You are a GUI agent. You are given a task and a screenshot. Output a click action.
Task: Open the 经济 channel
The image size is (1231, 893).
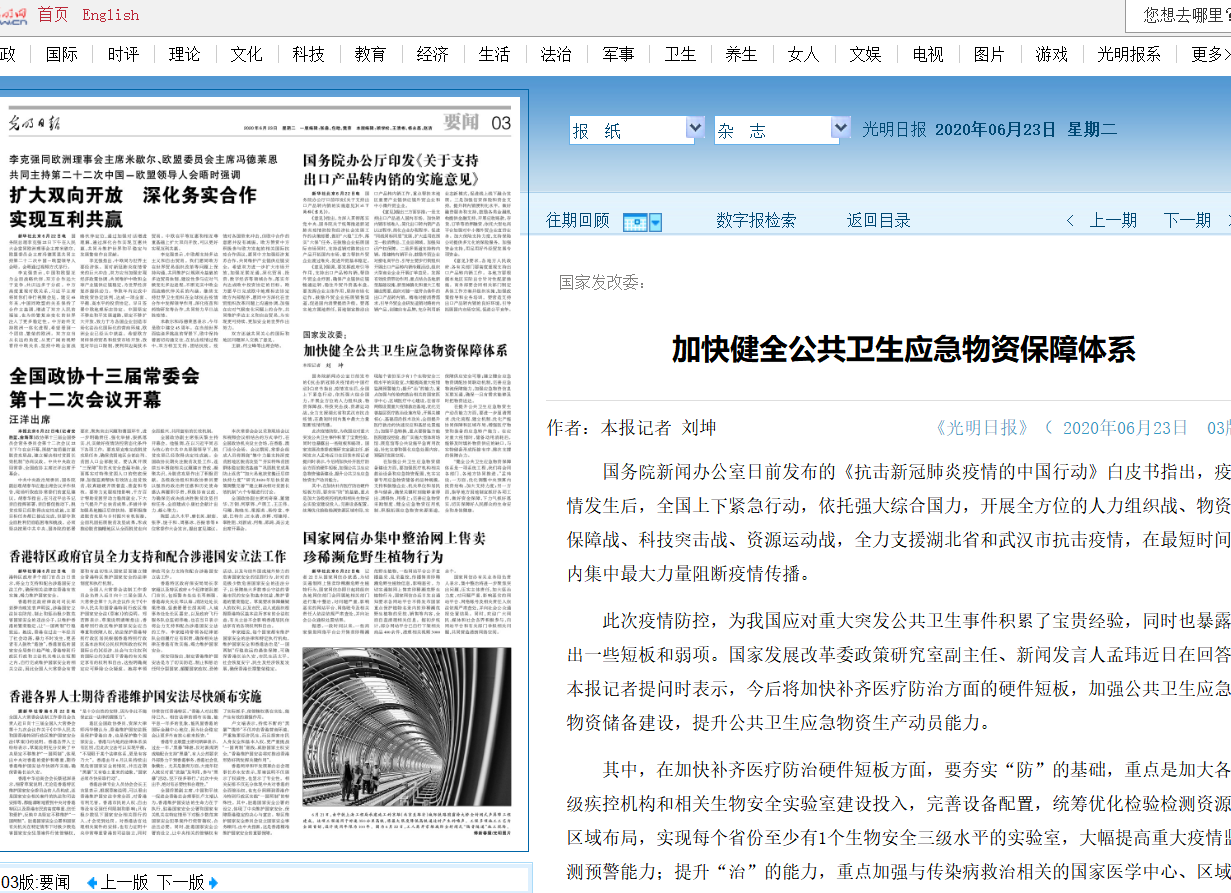pos(433,54)
